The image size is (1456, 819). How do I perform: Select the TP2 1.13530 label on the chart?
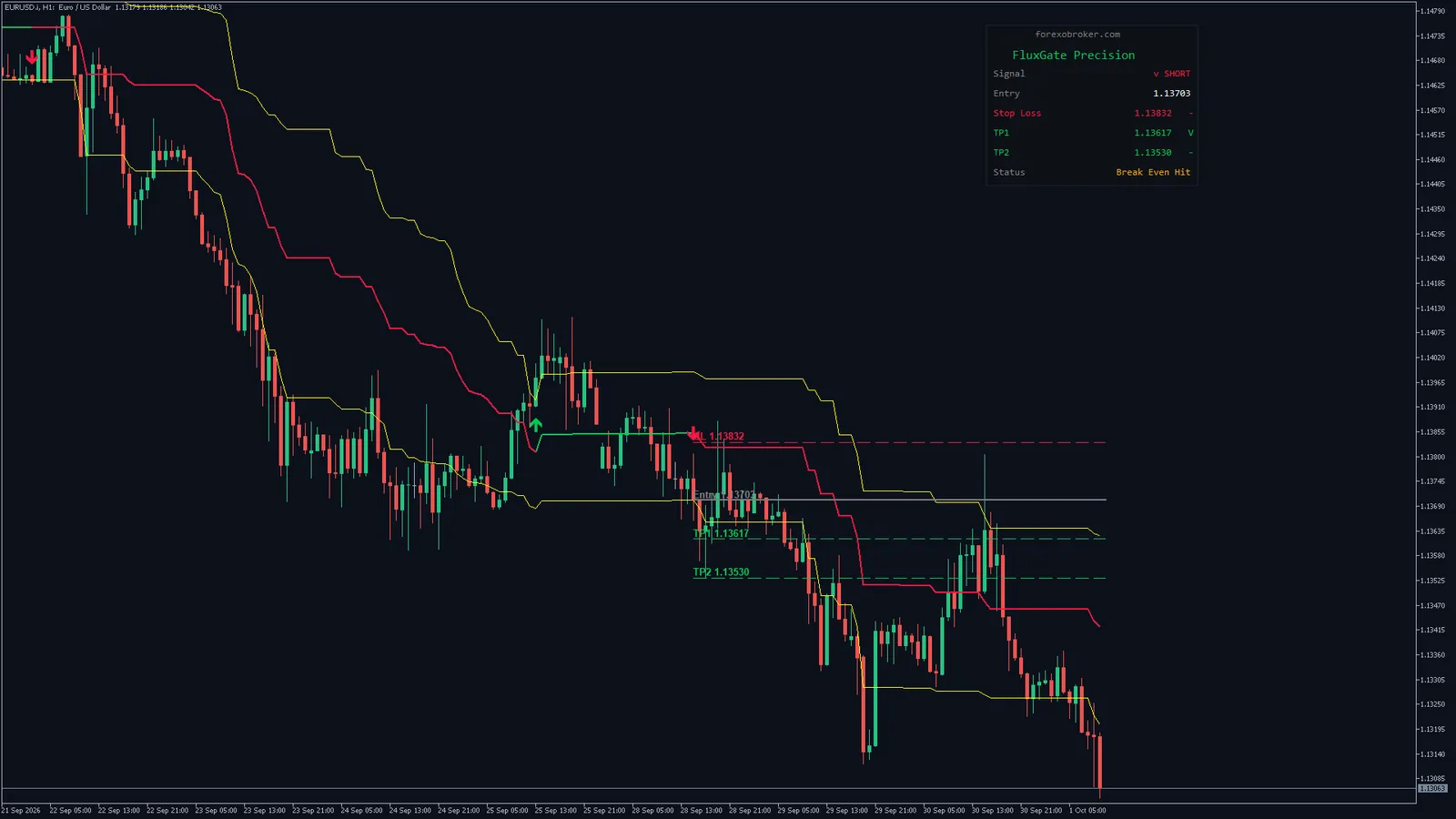[x=721, y=572]
